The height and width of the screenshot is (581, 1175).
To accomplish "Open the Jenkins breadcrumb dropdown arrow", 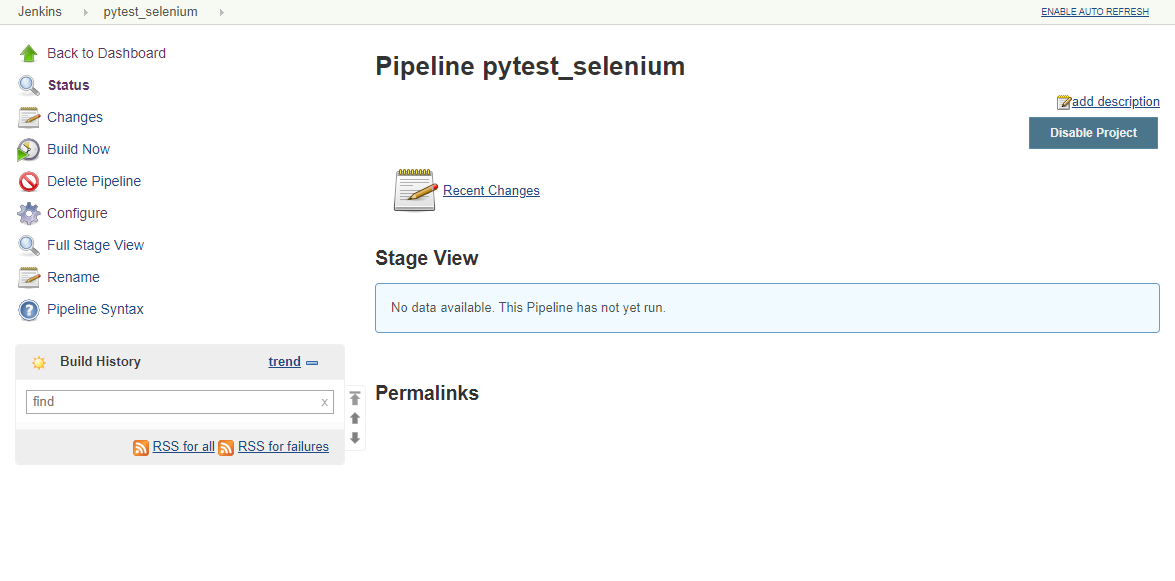I will pos(86,12).
